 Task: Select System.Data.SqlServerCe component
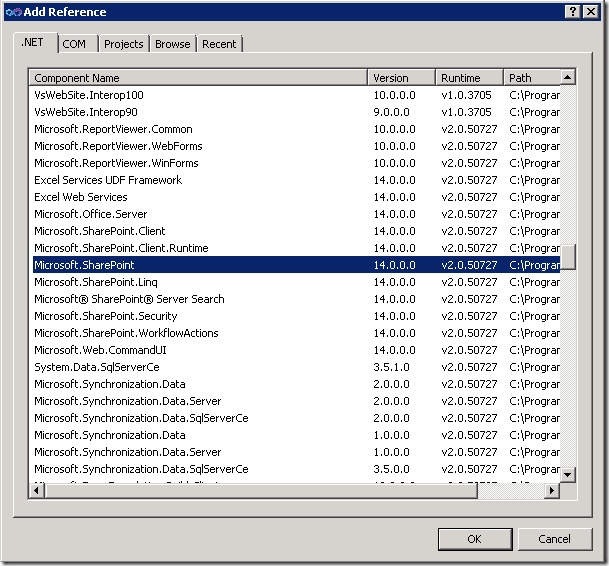296,367
